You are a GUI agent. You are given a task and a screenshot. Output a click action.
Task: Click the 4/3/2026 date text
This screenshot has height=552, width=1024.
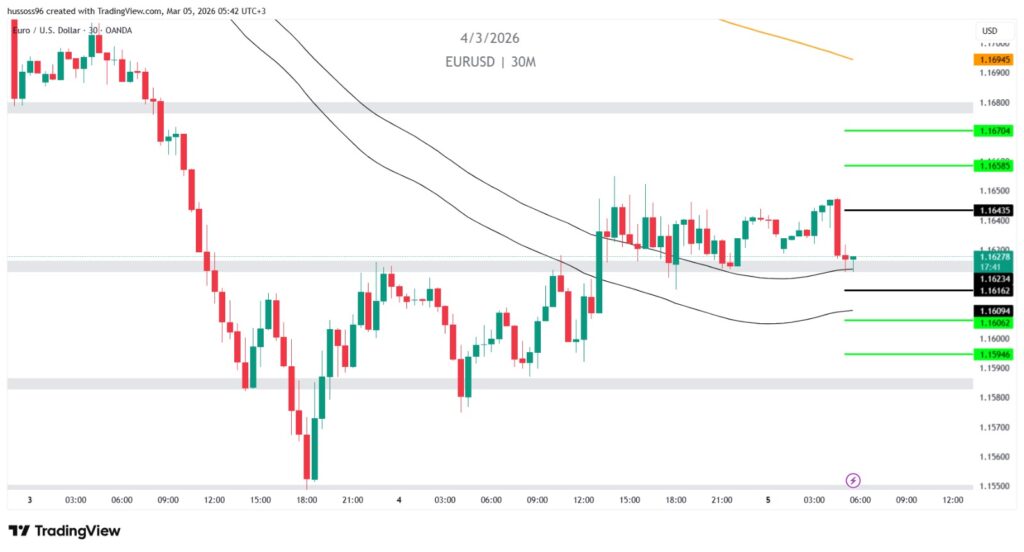click(490, 38)
